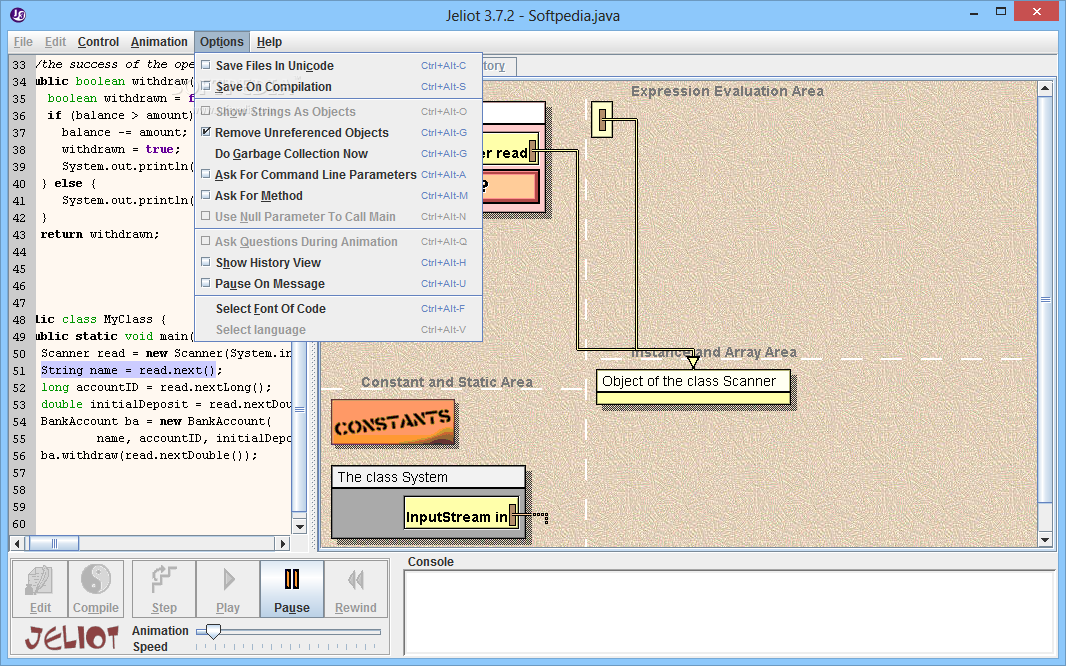Click the Step animation button
Viewport: 1066px width, 666px height.
point(164,589)
